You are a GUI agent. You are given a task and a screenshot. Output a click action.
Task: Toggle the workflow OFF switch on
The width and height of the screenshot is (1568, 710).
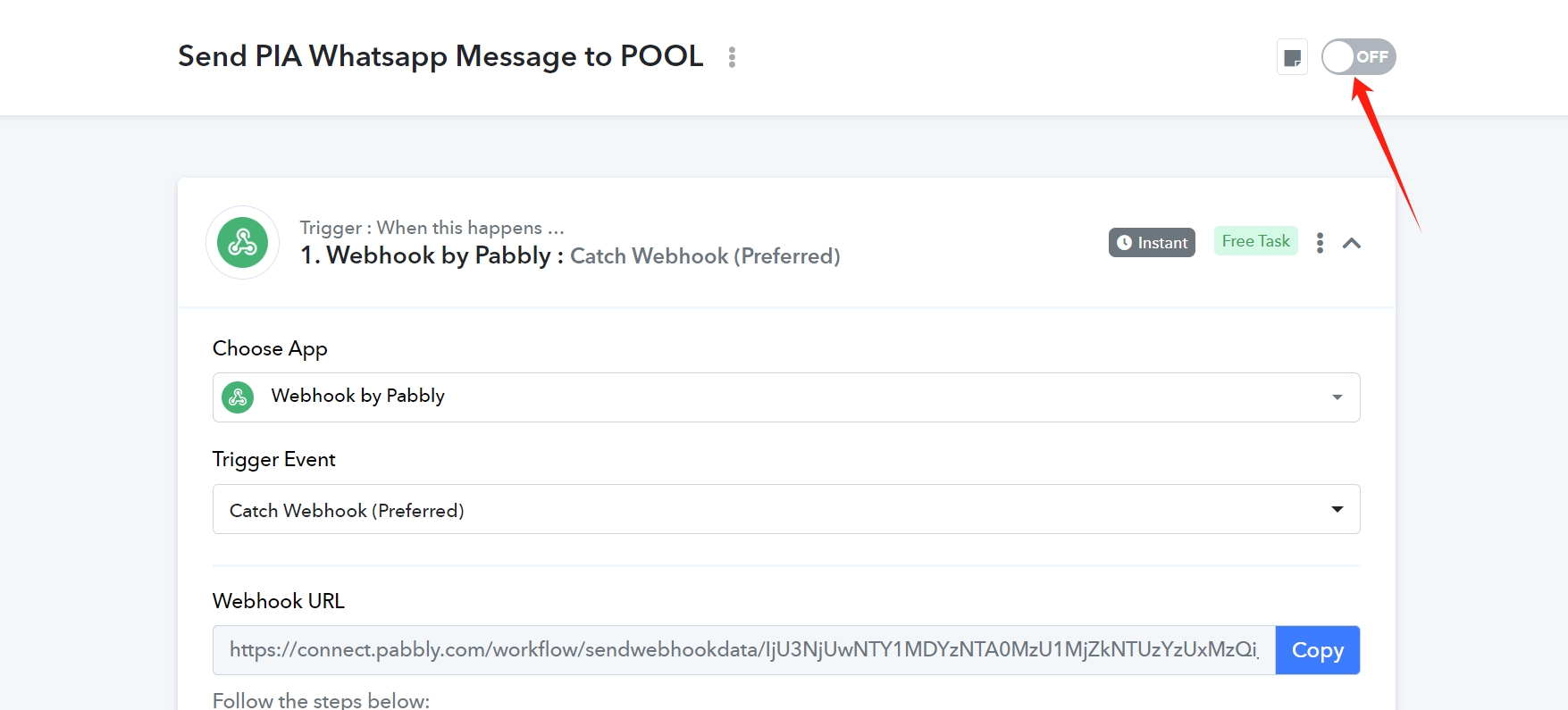[x=1358, y=57]
